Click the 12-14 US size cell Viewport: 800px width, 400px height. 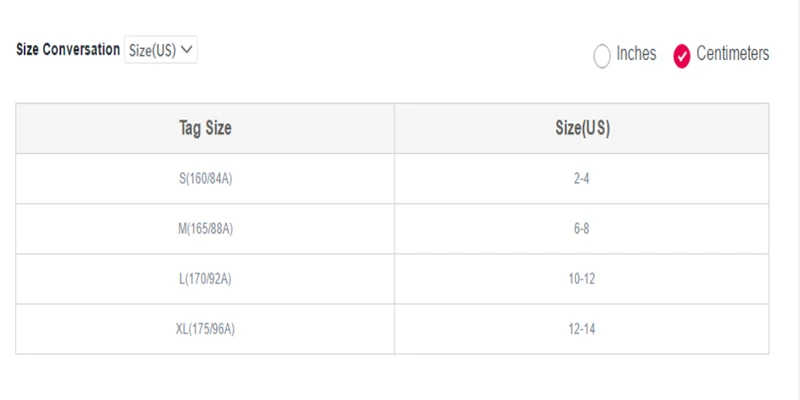[x=582, y=329]
